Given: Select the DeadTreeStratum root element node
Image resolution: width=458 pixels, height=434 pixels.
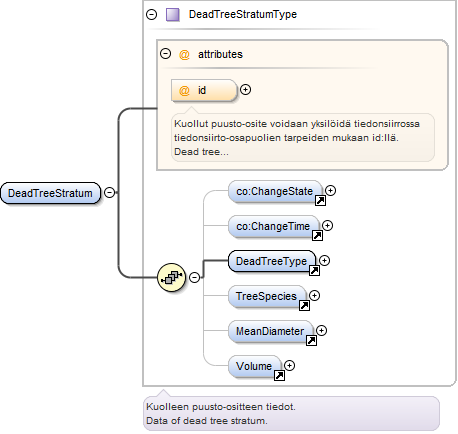Looking at the screenshot, I should click(50, 193).
